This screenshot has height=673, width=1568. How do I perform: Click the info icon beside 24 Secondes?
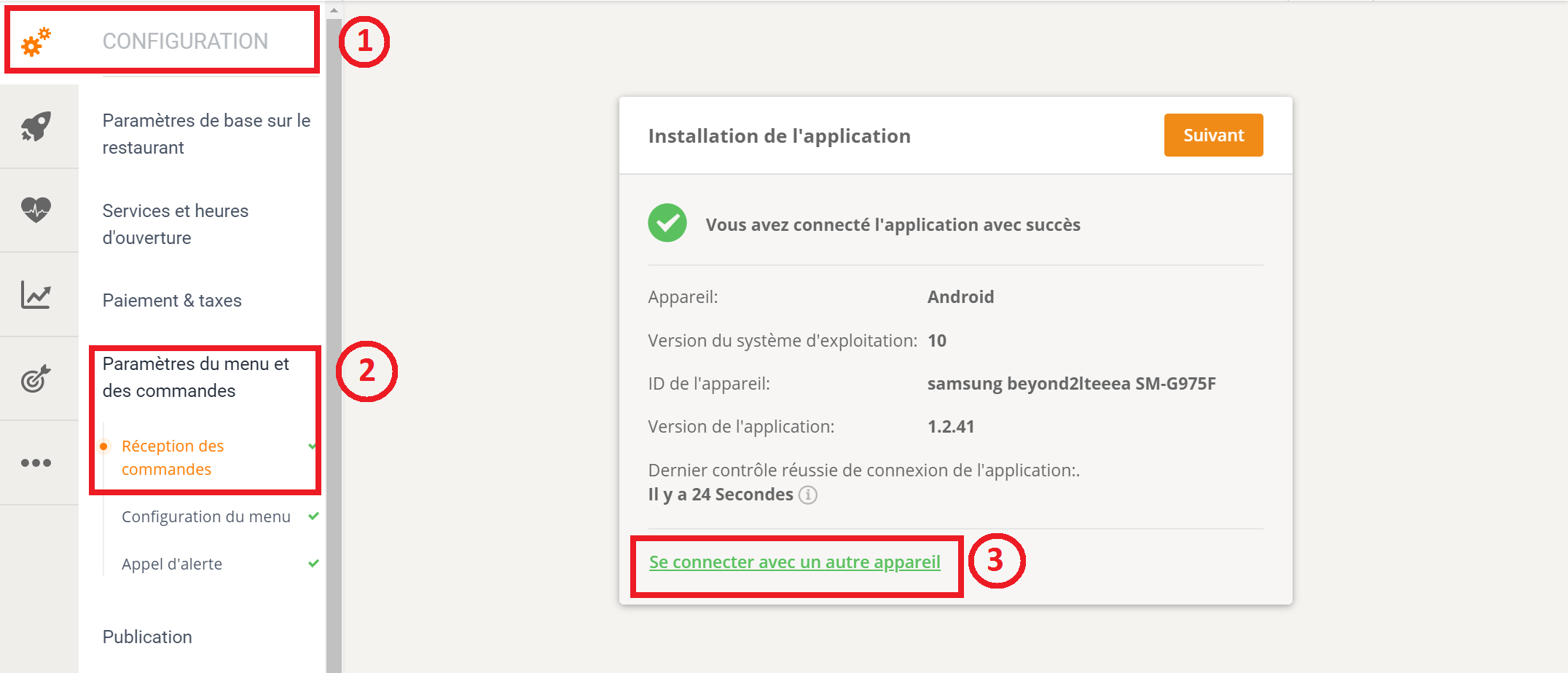(808, 495)
